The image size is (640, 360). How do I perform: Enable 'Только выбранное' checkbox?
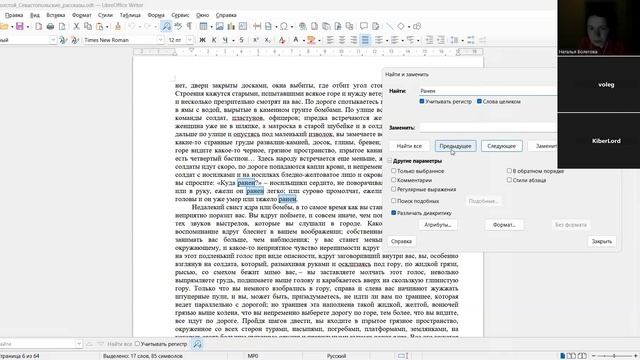[x=393, y=171]
